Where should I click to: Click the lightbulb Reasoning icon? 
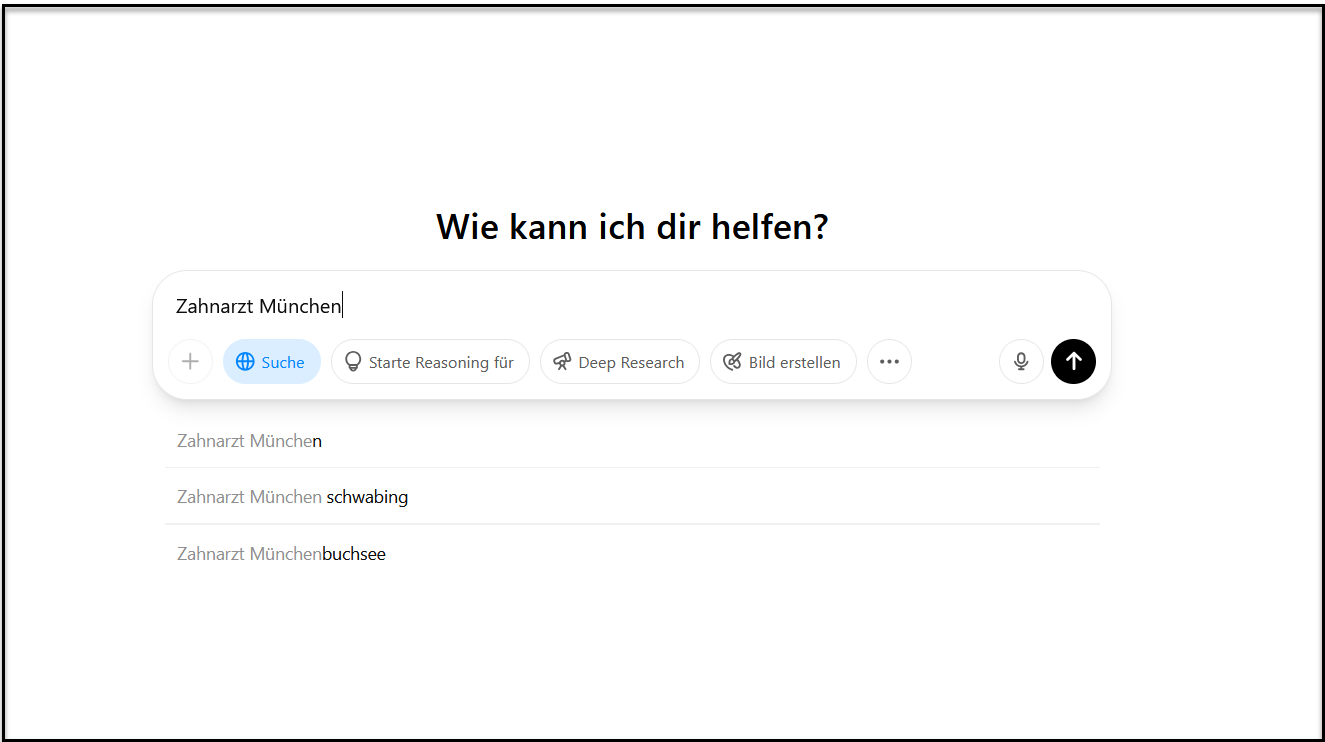352,361
